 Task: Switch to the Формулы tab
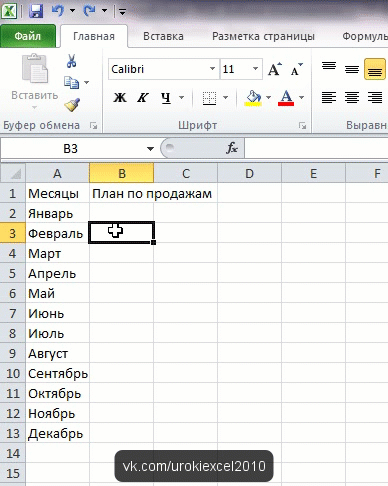coord(365,36)
